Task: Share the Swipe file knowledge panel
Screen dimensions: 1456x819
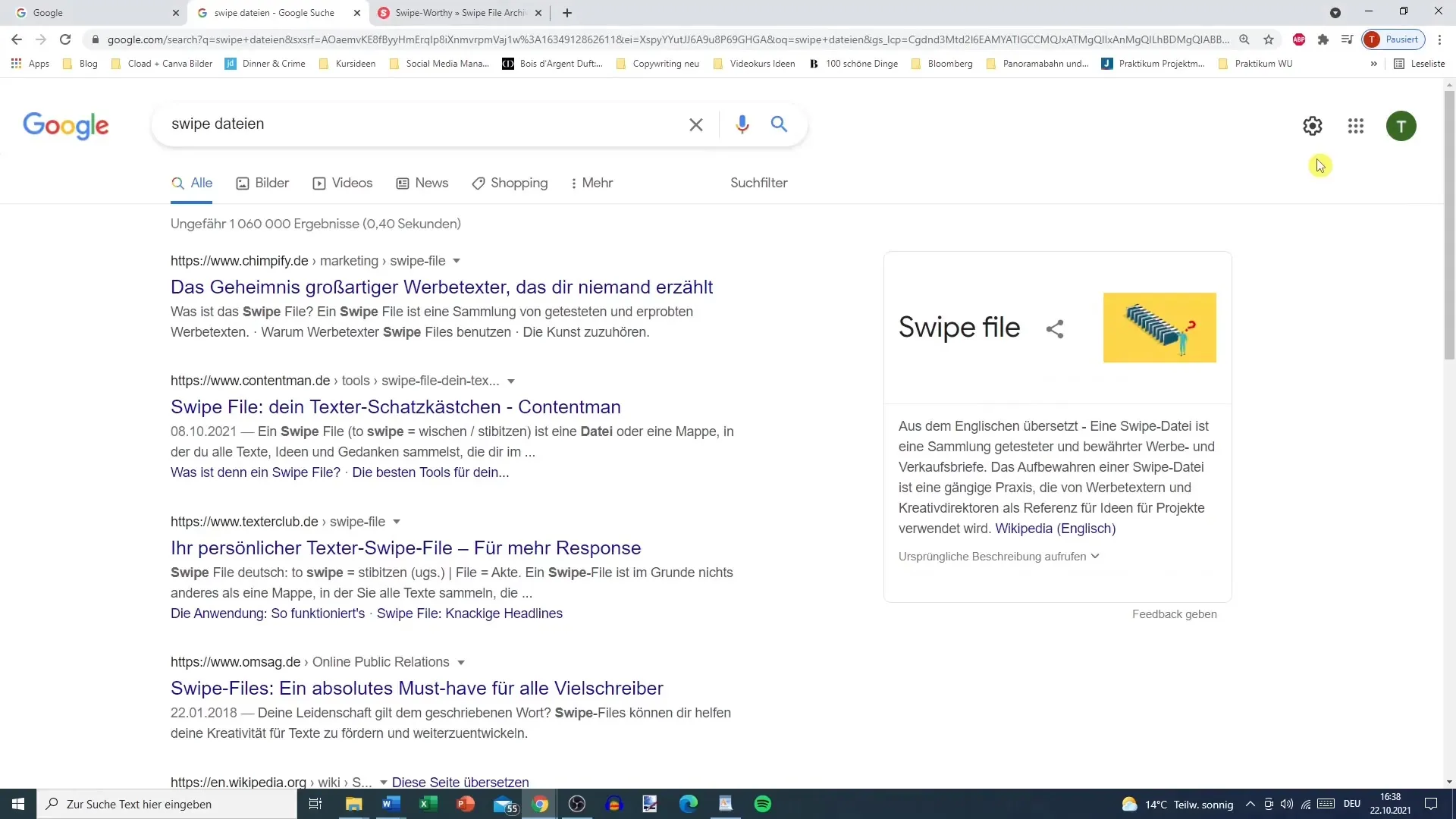Action: click(x=1055, y=328)
